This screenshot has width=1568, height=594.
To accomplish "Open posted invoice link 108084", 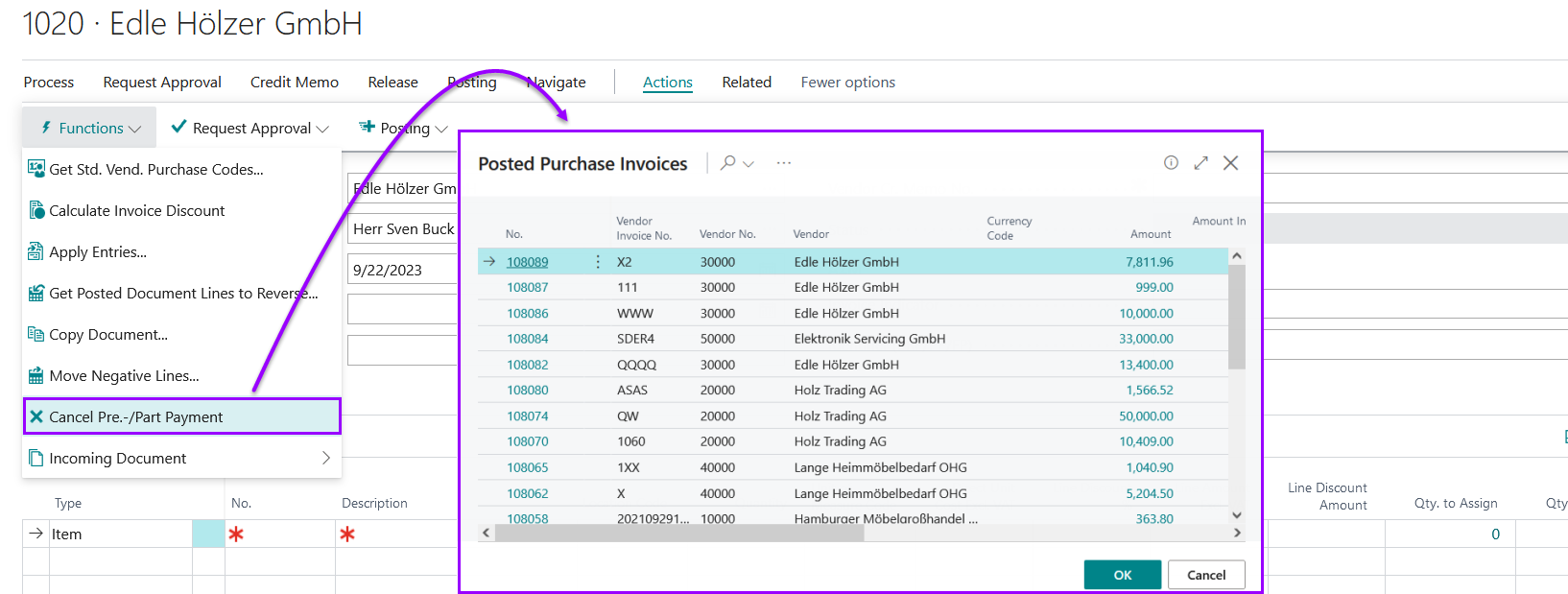I will pos(528,339).
